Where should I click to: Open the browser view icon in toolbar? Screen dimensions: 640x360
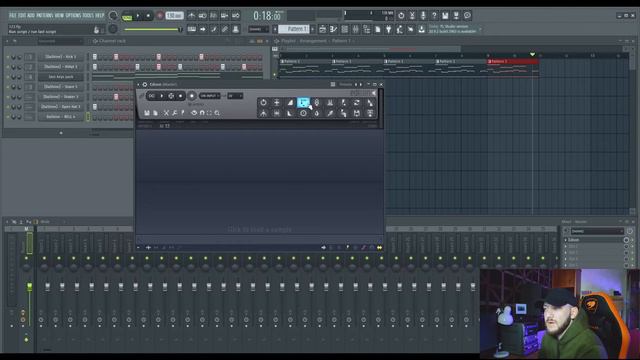coord(367,29)
